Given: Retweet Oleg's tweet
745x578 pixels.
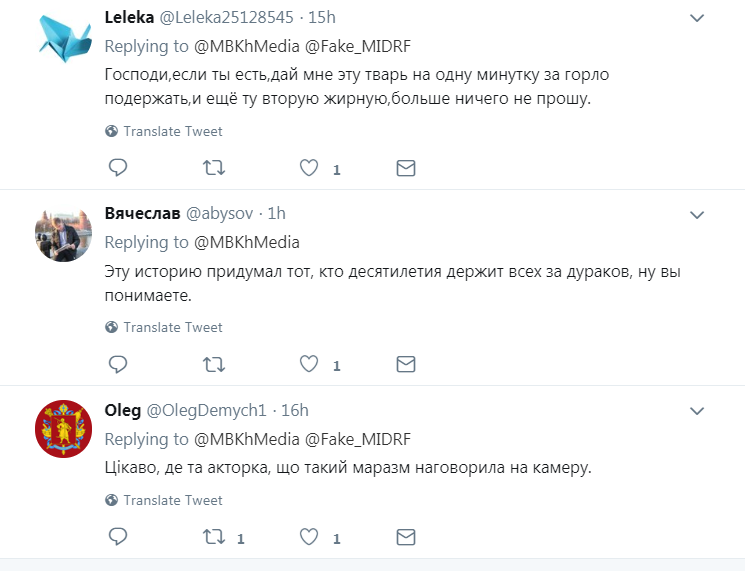Looking at the screenshot, I should click(213, 537).
